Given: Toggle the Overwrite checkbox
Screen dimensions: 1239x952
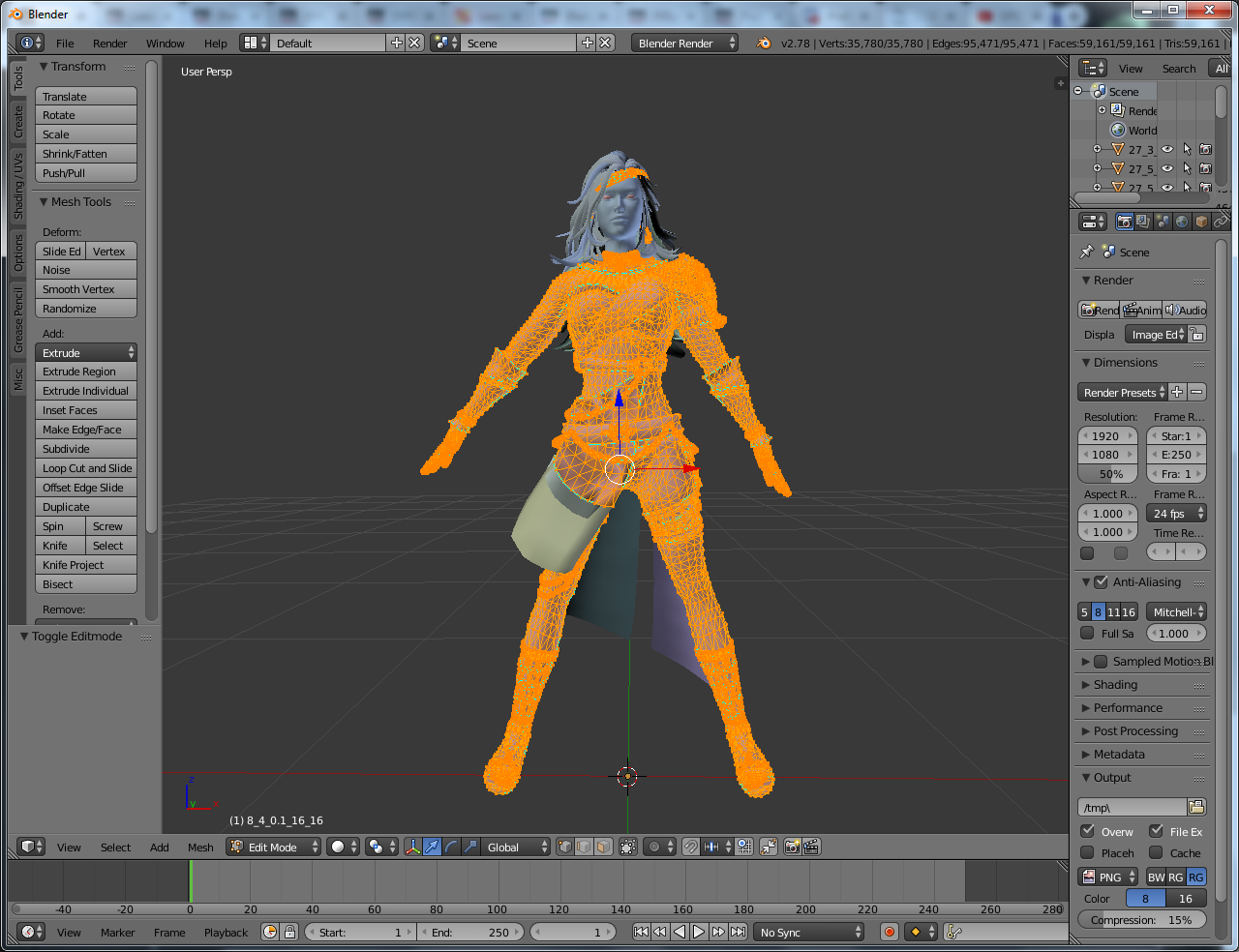Looking at the screenshot, I should tap(1088, 831).
